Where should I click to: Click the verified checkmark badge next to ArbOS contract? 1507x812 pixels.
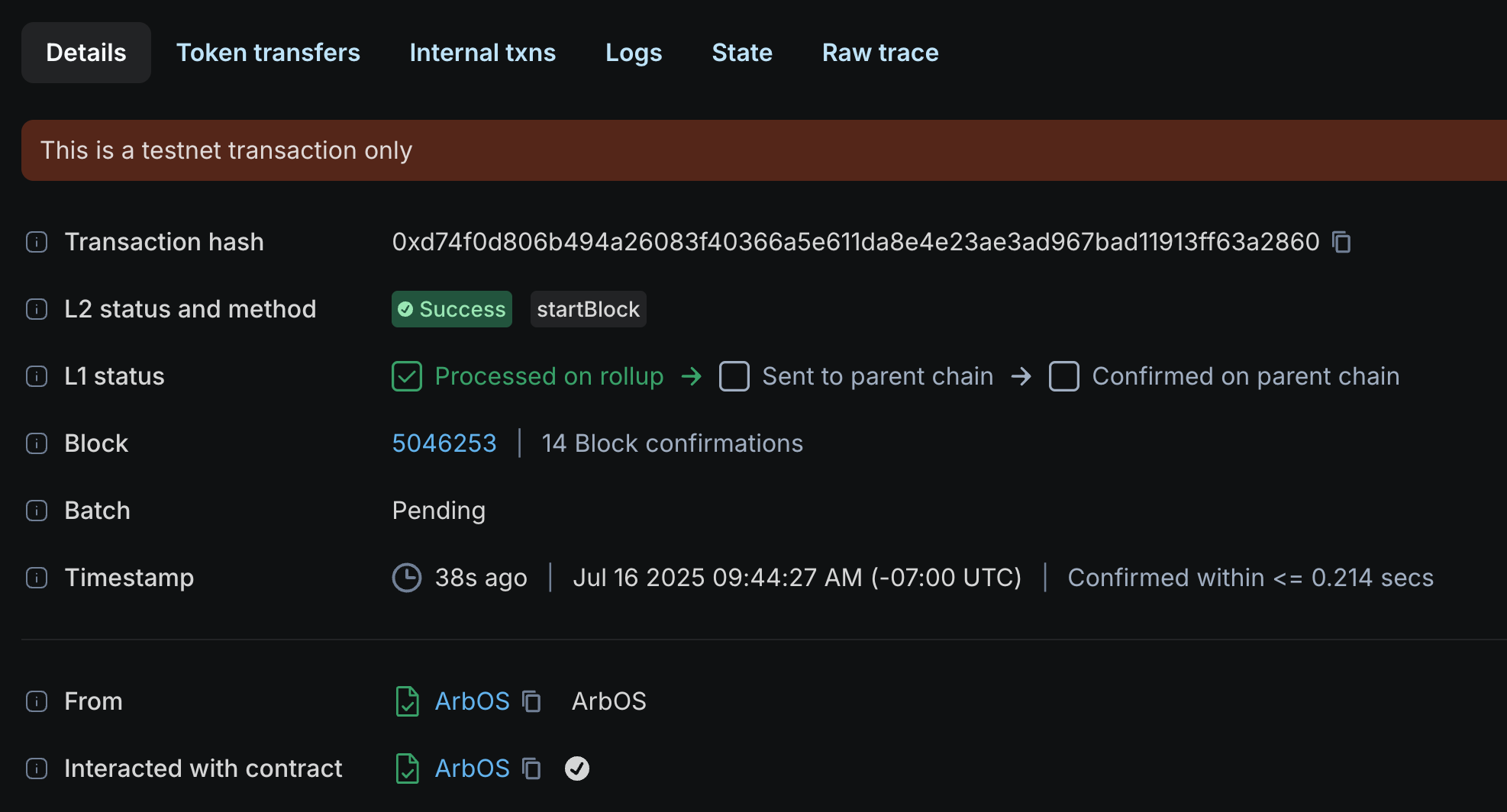point(577,768)
